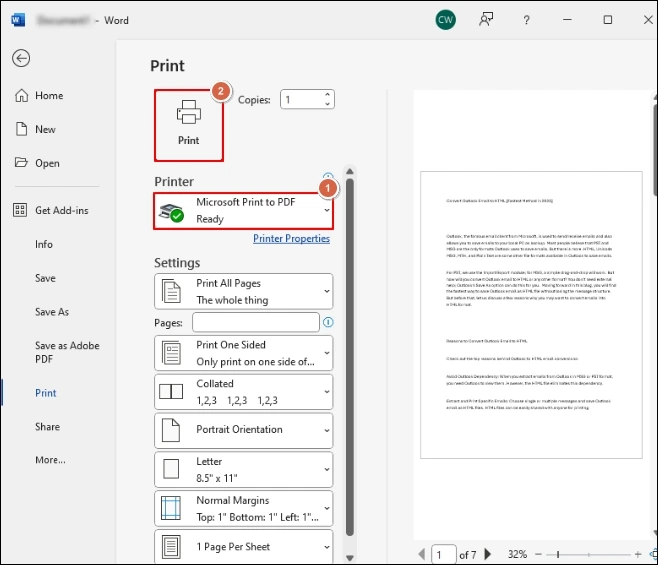The height and width of the screenshot is (565, 658).
Task: Zoom out preview with minus button
Action: (x=538, y=555)
